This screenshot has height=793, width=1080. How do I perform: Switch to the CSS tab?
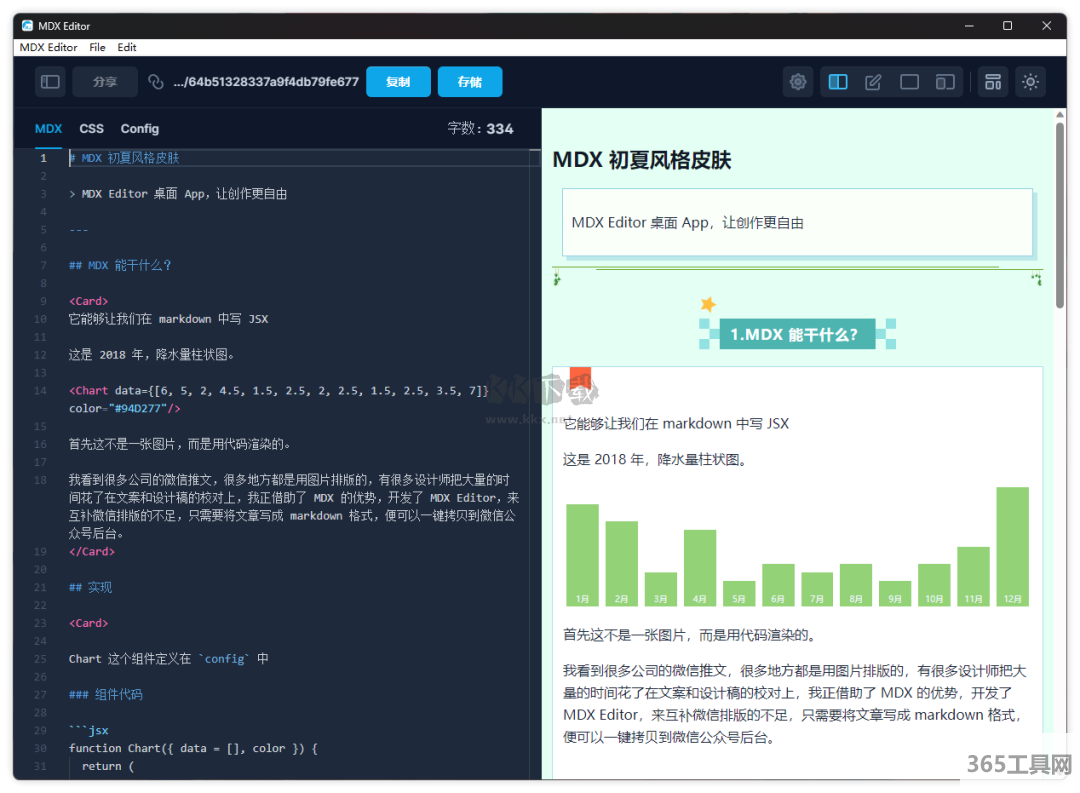point(91,129)
